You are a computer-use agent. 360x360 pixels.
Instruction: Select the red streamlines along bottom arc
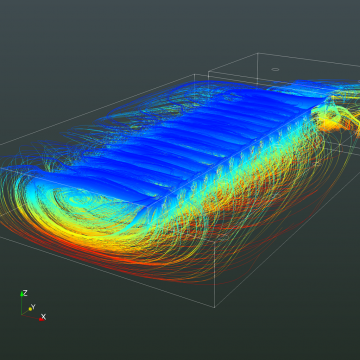(100, 258)
